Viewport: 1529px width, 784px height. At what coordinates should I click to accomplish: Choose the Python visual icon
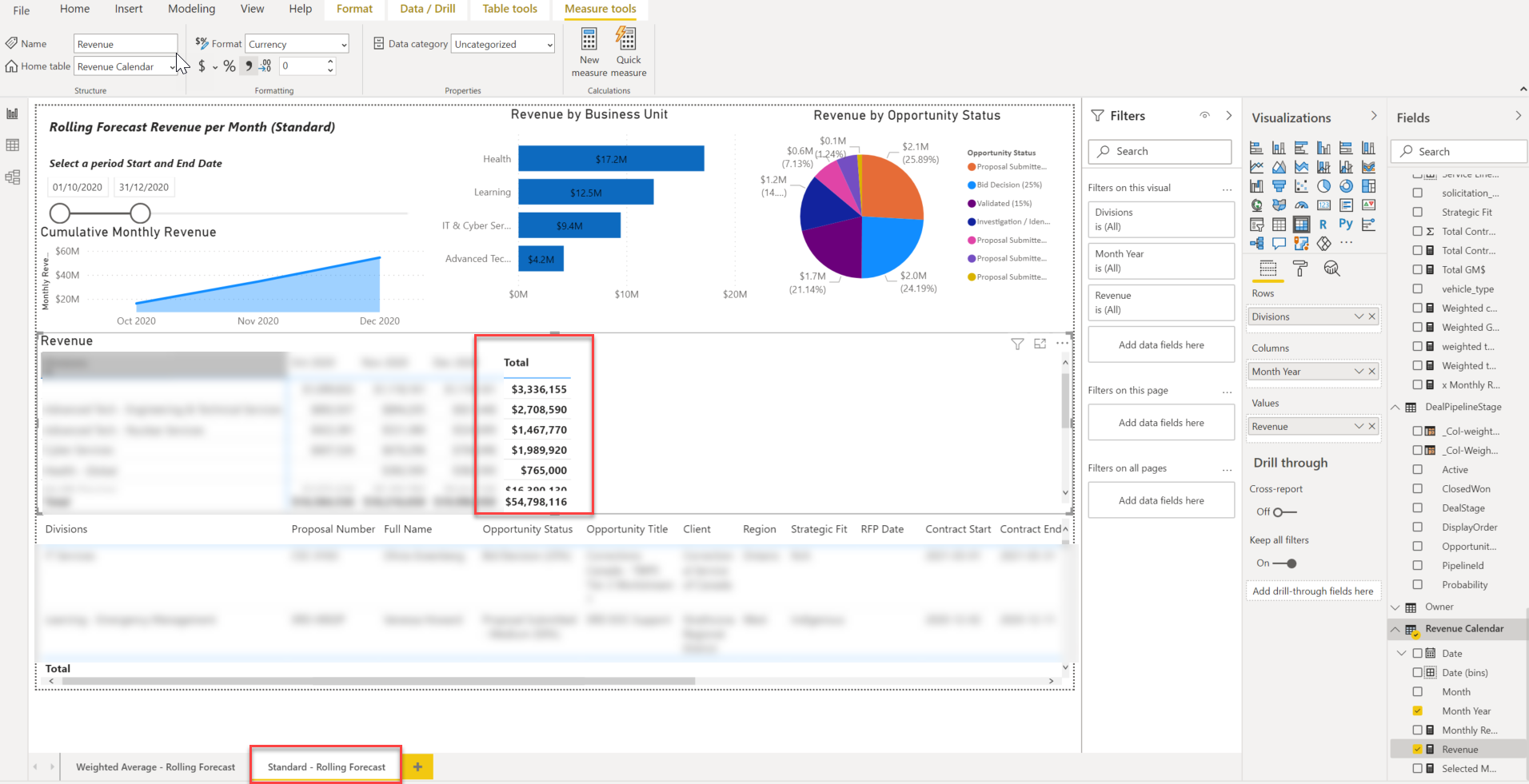pos(1346,225)
